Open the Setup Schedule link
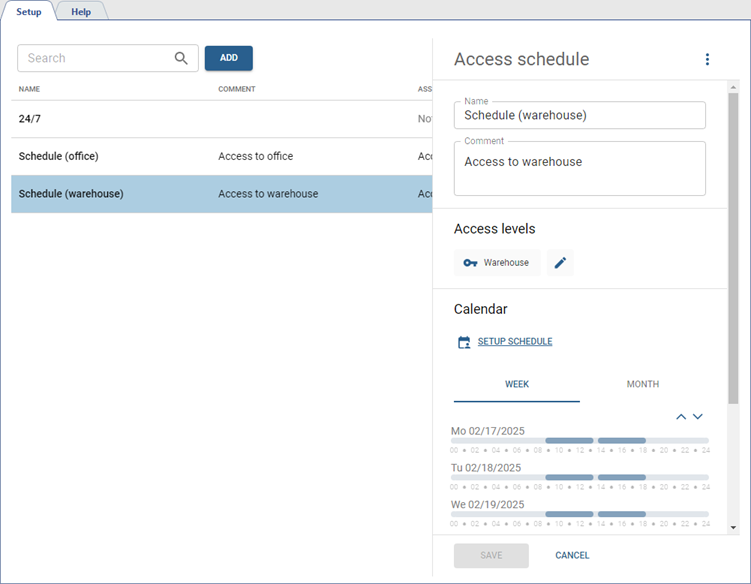Image resolution: width=751 pixels, height=584 pixels. (514, 342)
